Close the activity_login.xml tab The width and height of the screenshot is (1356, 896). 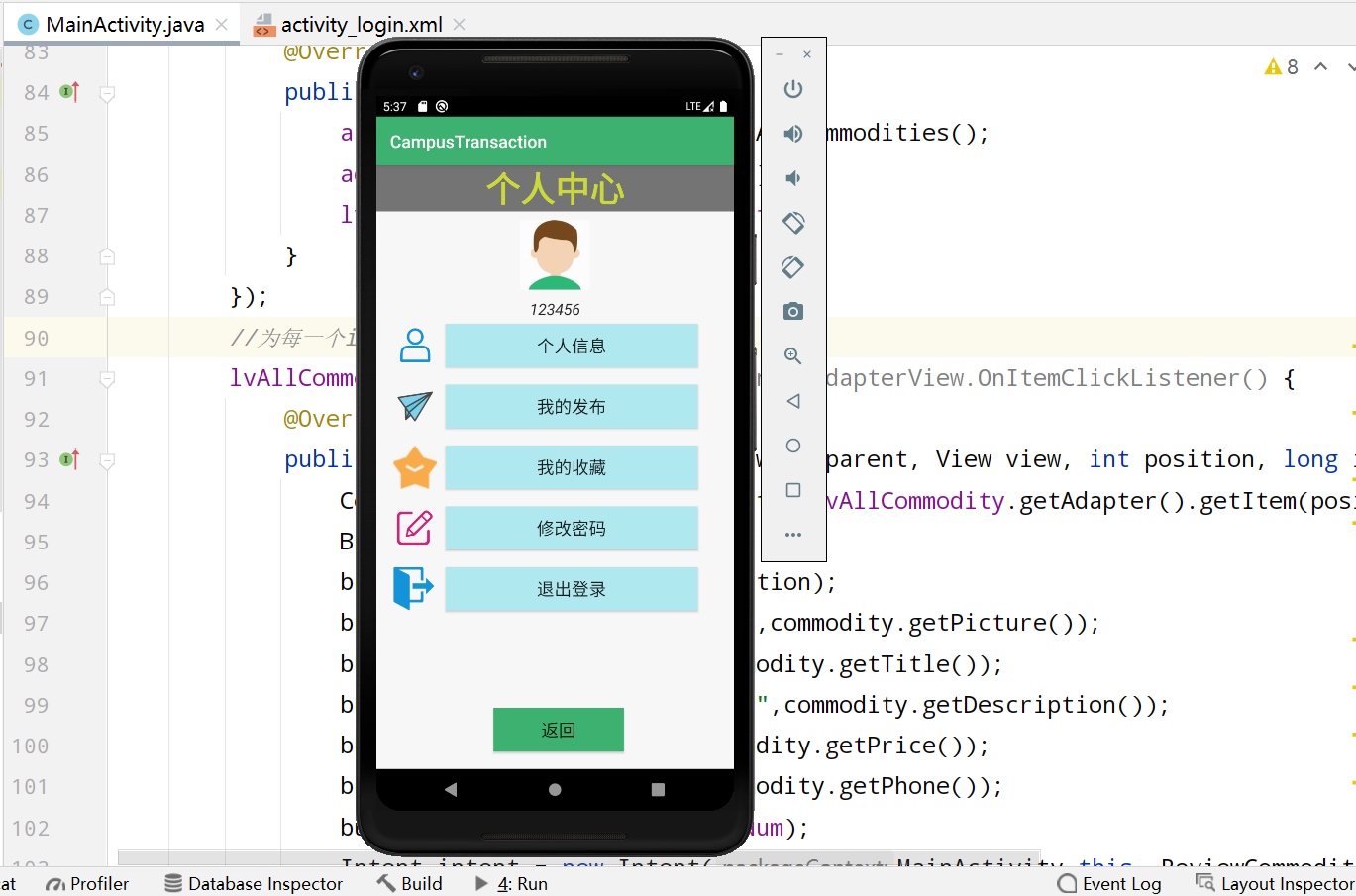point(459,24)
